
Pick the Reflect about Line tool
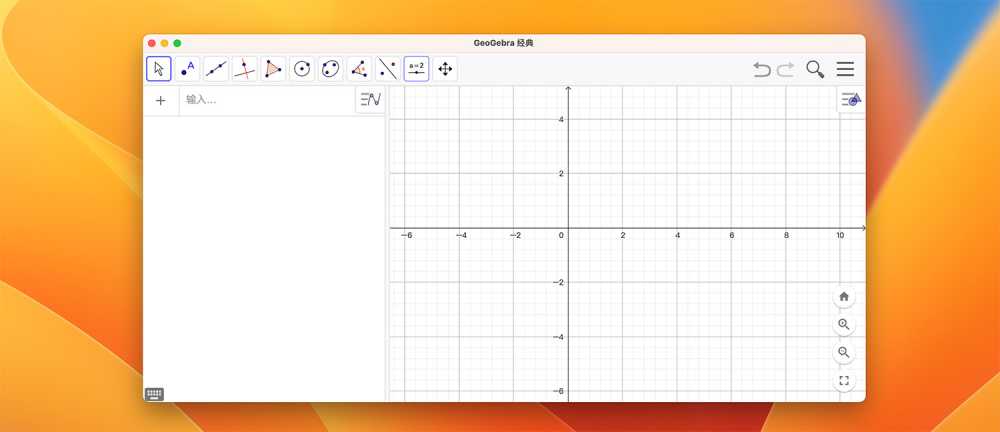point(388,69)
